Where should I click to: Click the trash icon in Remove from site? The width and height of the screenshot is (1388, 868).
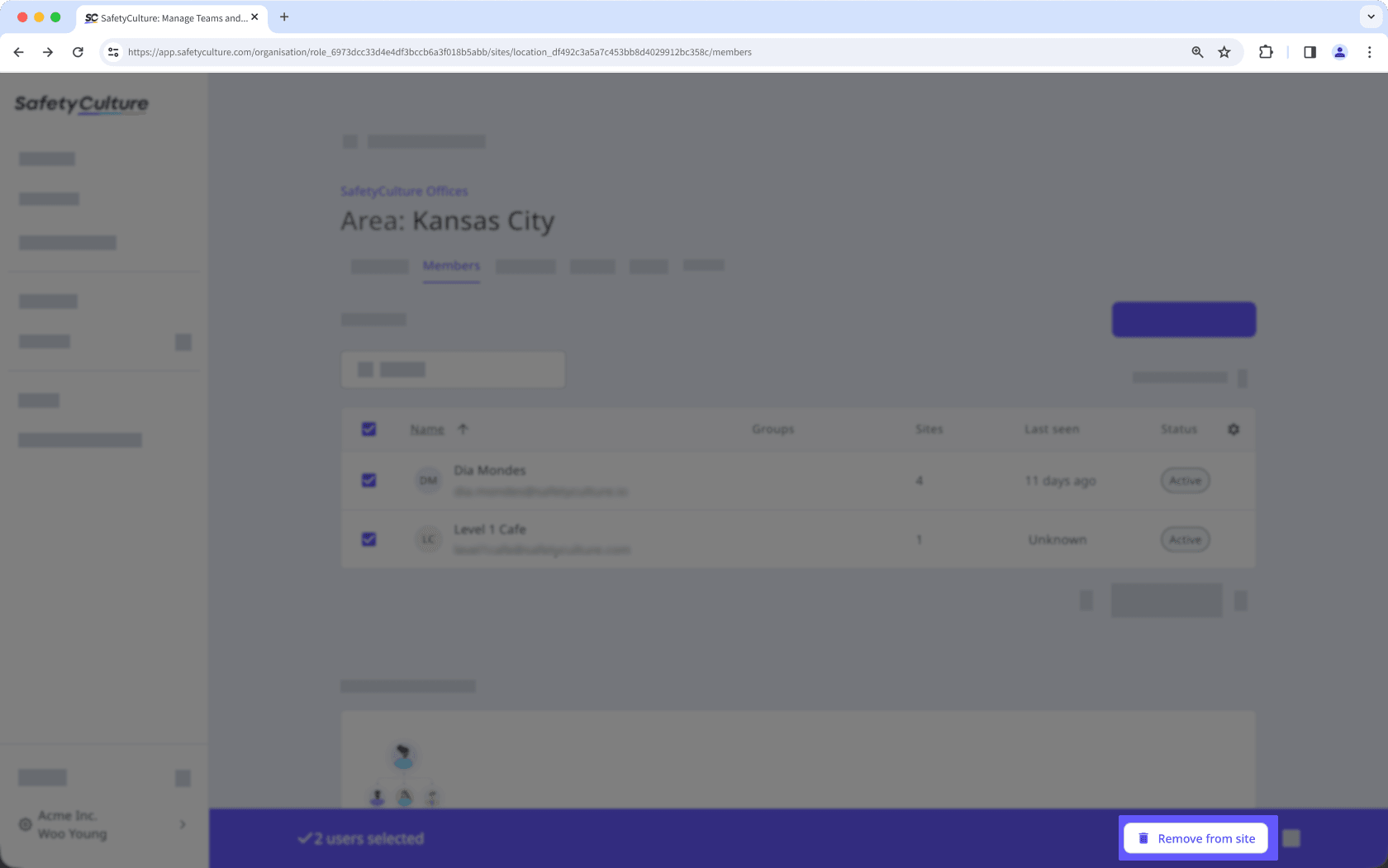coord(1143,837)
